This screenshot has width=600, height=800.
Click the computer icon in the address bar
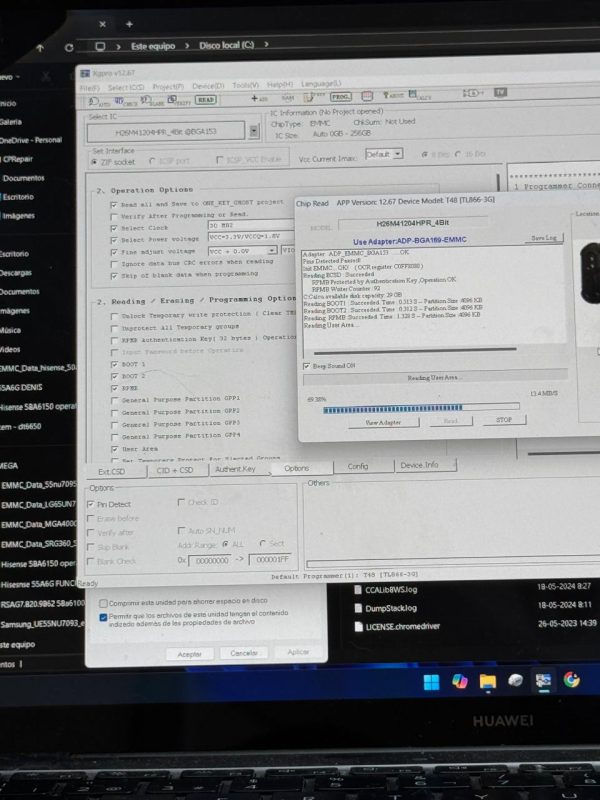[101, 46]
